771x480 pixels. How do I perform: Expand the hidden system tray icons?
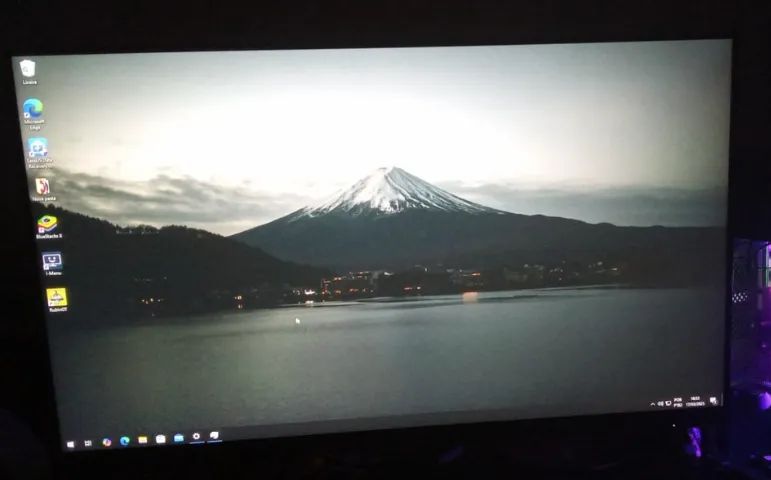click(x=652, y=404)
